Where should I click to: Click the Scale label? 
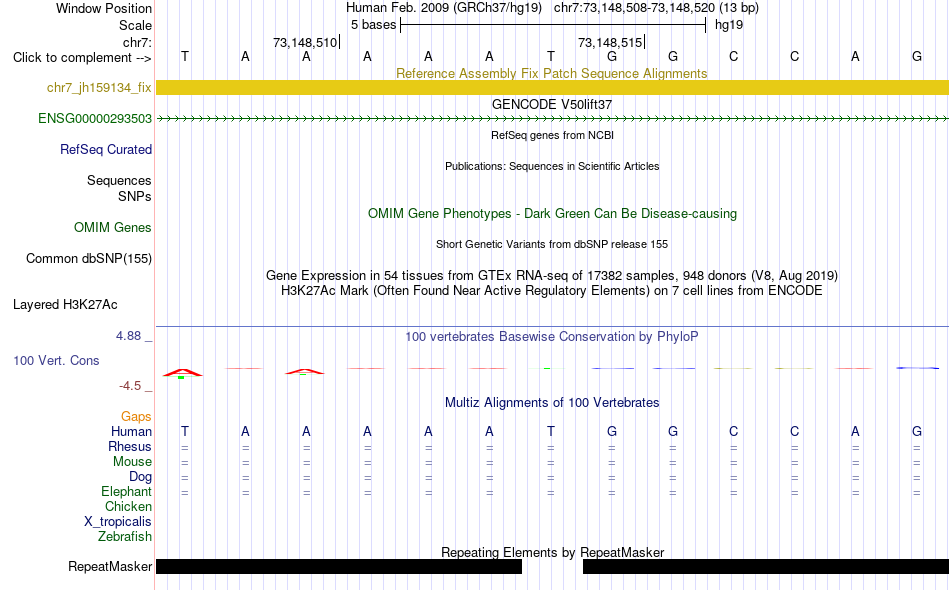click(135, 25)
